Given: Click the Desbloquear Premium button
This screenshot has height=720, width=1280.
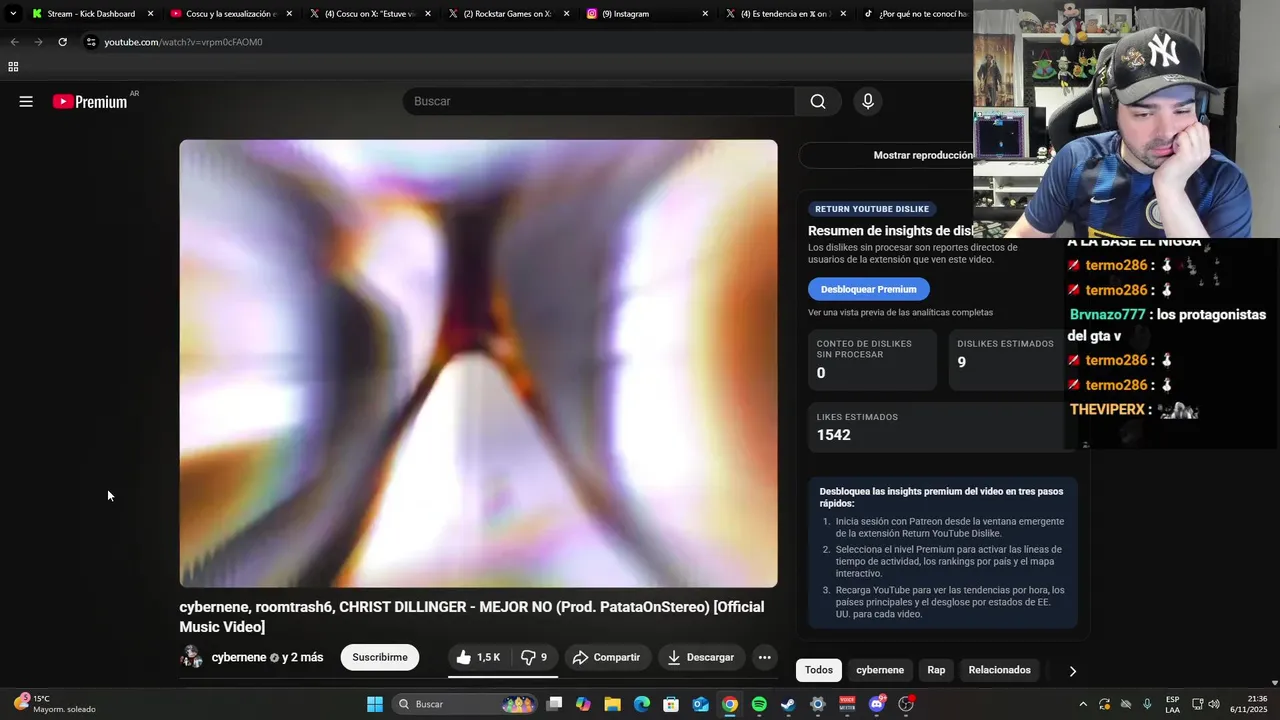Looking at the screenshot, I should [x=869, y=289].
